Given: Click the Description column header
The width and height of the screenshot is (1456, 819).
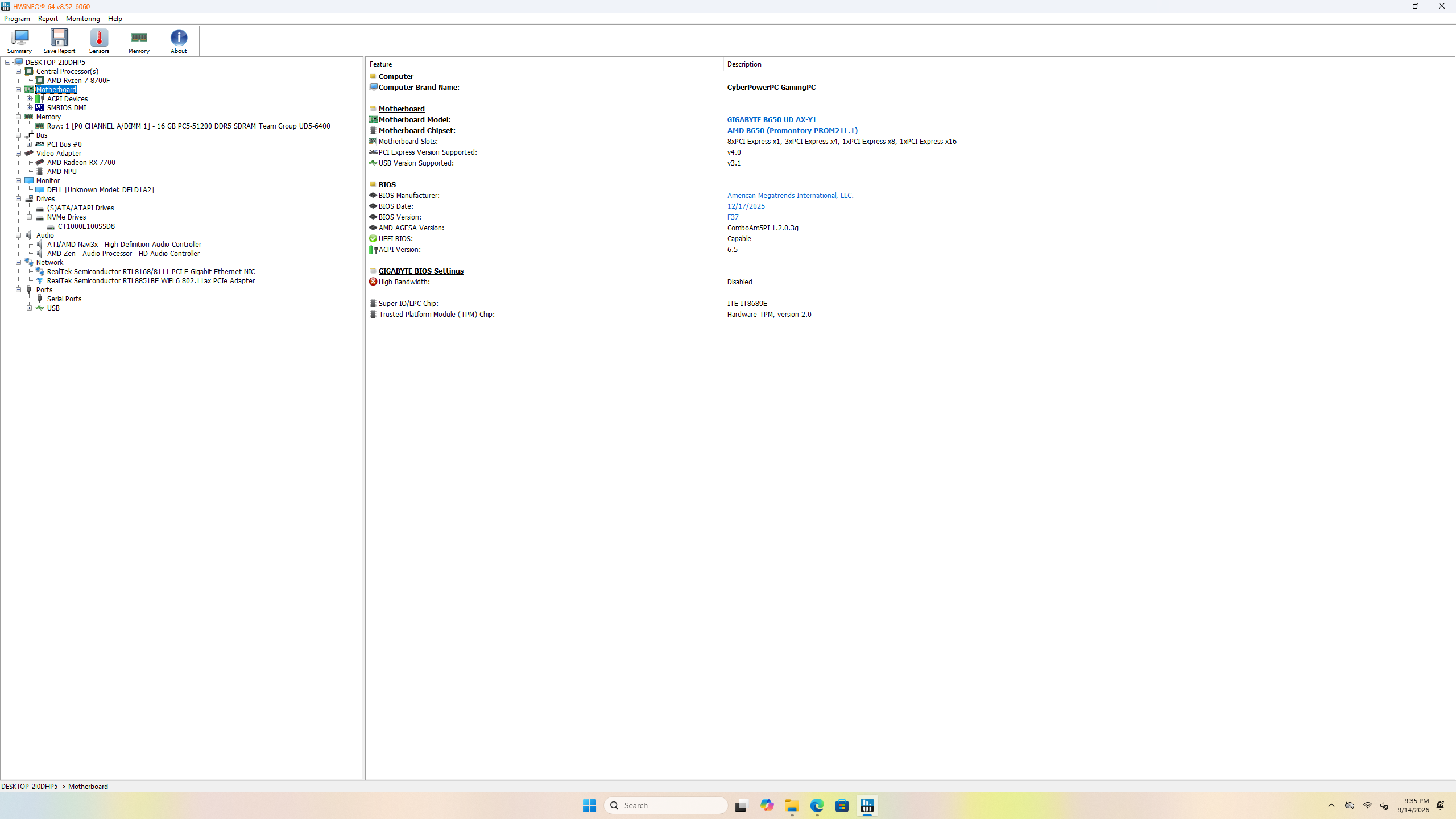Looking at the screenshot, I should [896, 64].
